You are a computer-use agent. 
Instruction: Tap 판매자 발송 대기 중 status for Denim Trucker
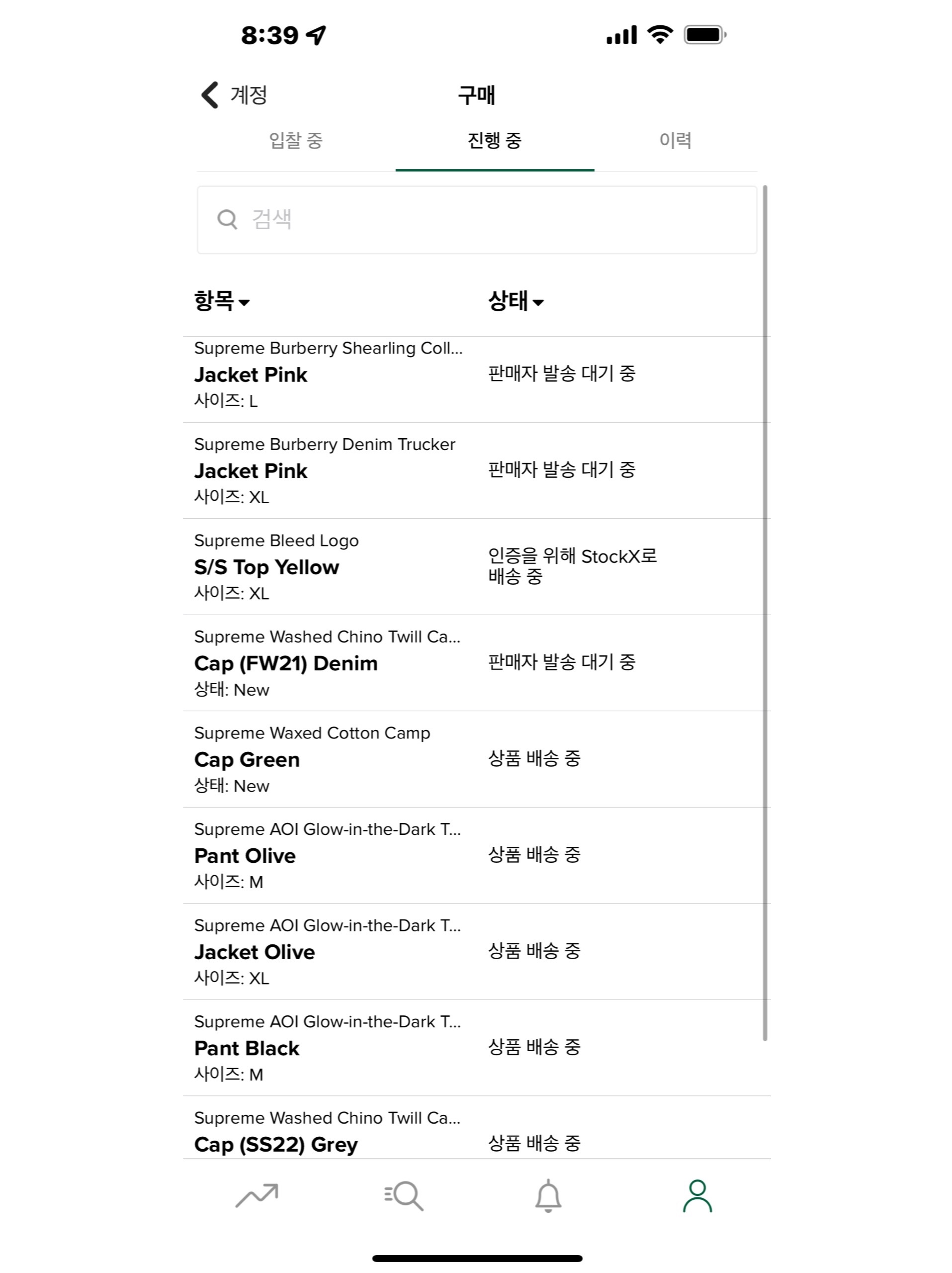click(561, 470)
